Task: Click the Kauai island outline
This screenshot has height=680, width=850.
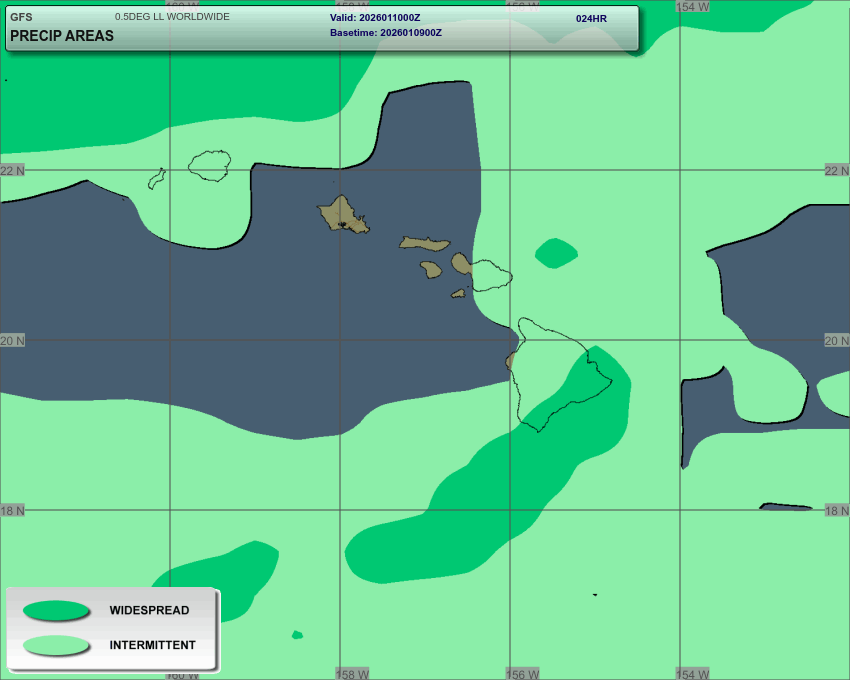Action: pos(210,165)
